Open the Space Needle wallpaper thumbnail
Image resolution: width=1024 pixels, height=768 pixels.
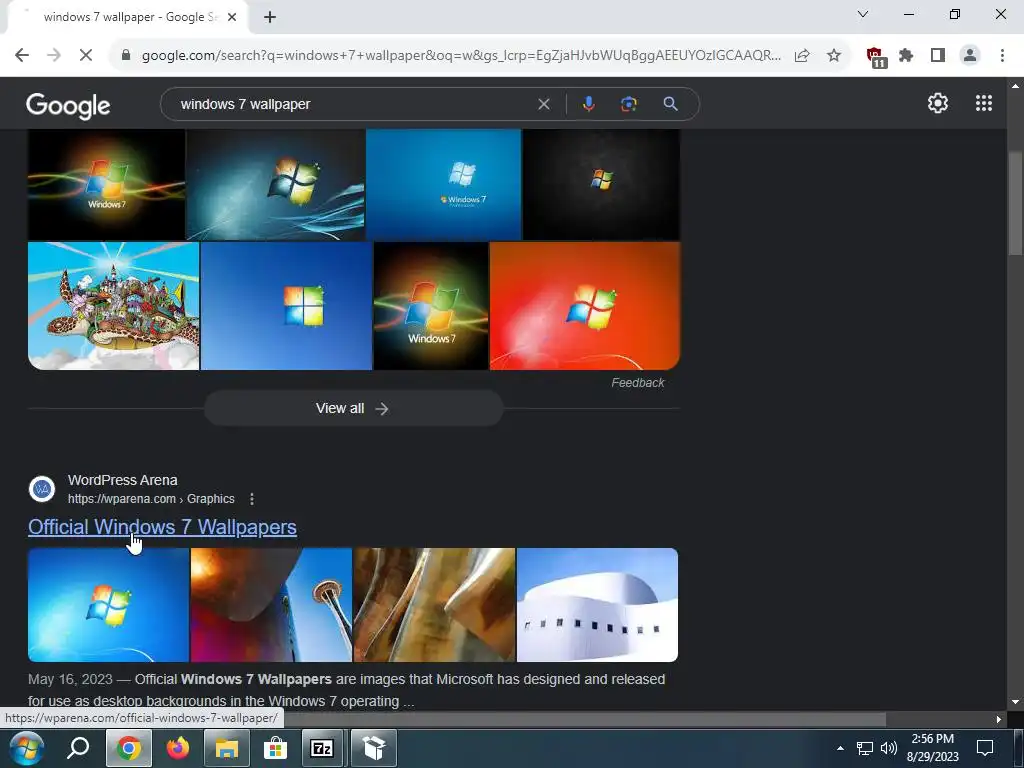pyautogui.click(x=271, y=605)
